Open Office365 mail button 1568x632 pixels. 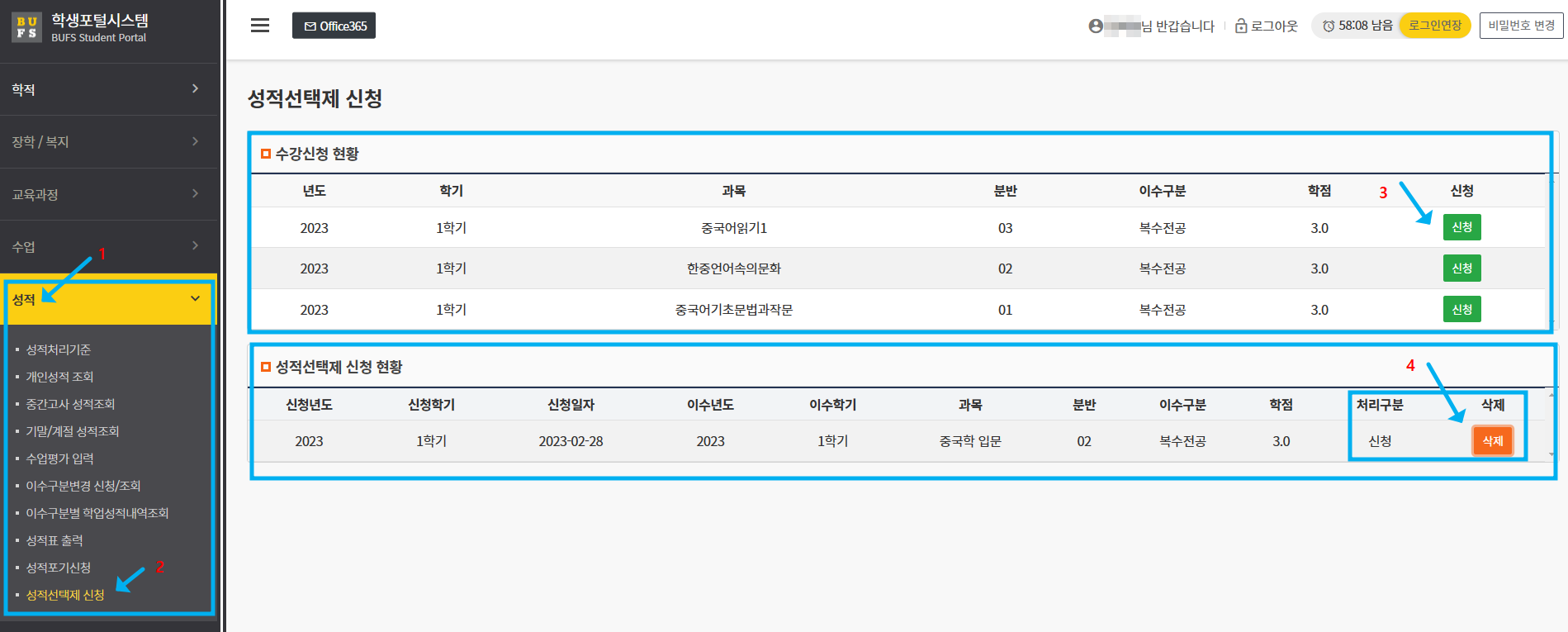(x=334, y=26)
